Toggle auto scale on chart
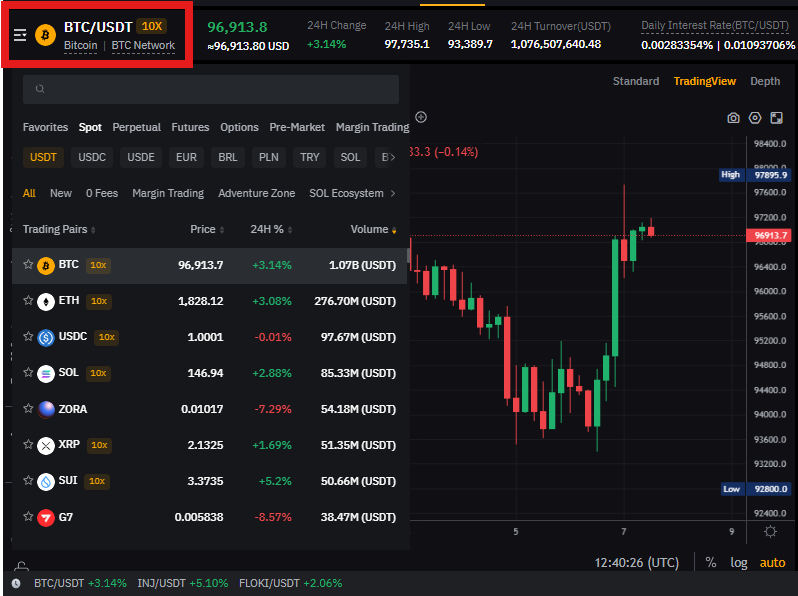The width and height of the screenshot is (798, 596). 773,562
